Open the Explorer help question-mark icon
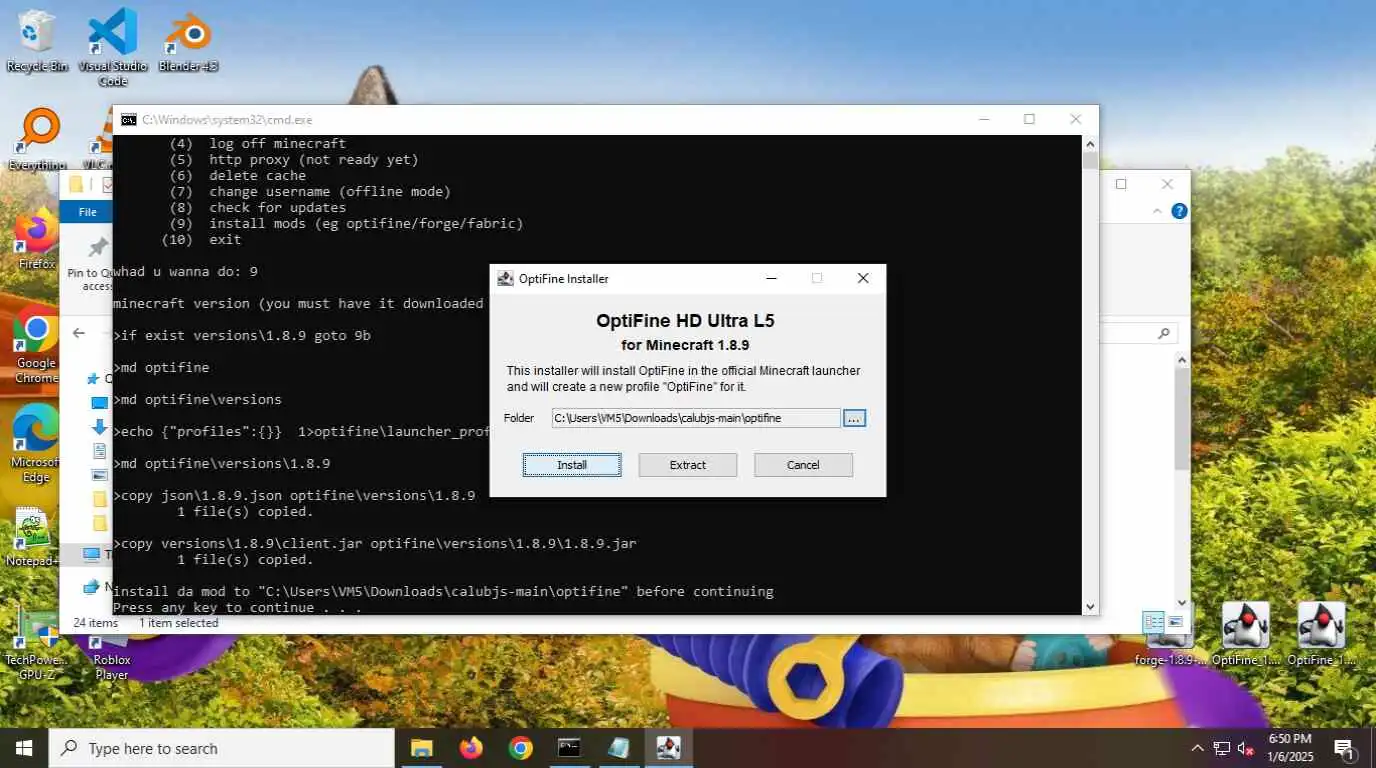 point(1179,211)
